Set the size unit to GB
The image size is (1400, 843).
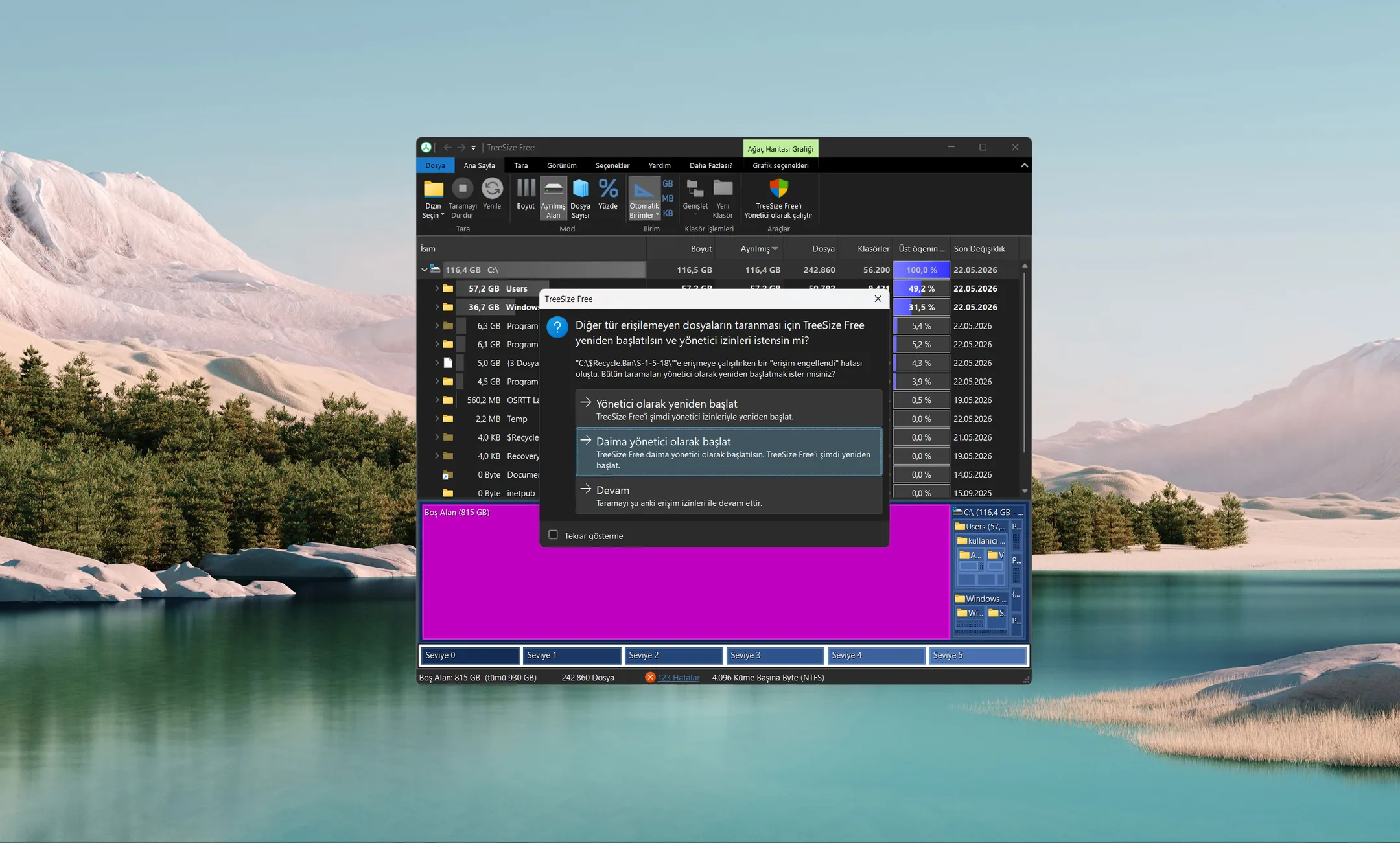tap(668, 184)
